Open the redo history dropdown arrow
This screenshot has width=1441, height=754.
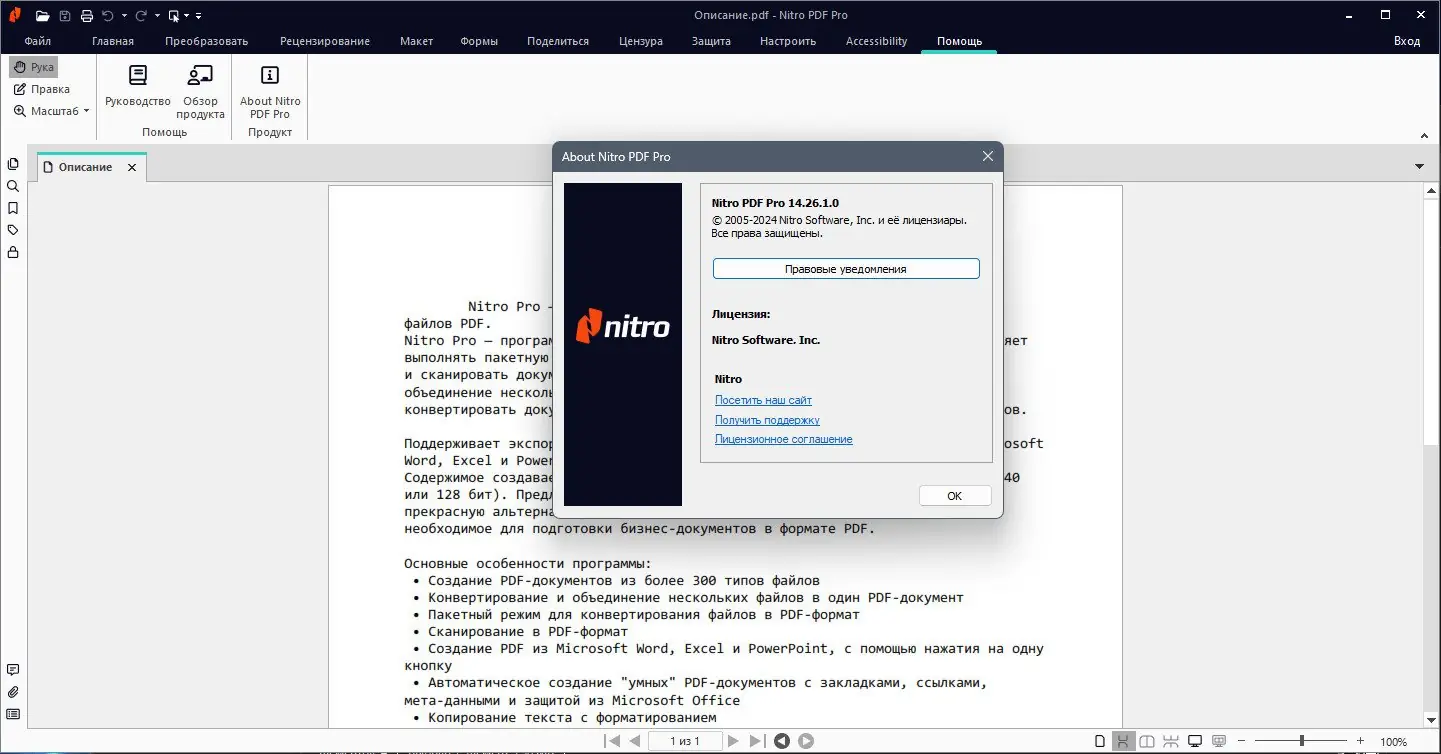pos(157,16)
